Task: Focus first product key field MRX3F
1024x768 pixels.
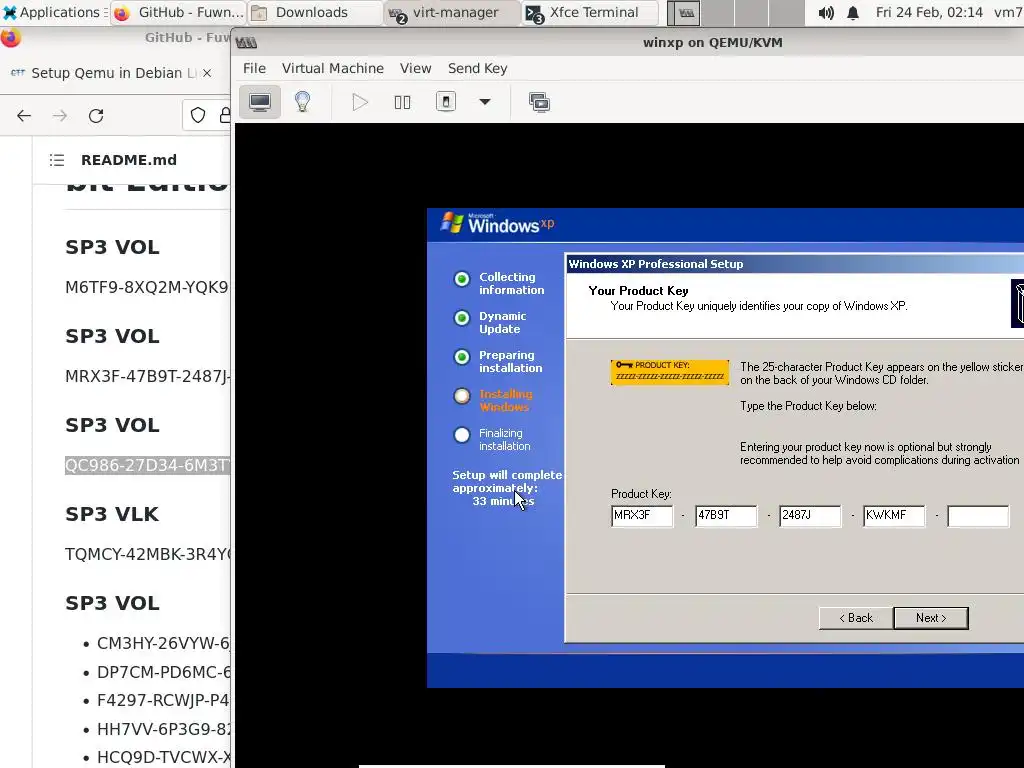Action: [641, 515]
